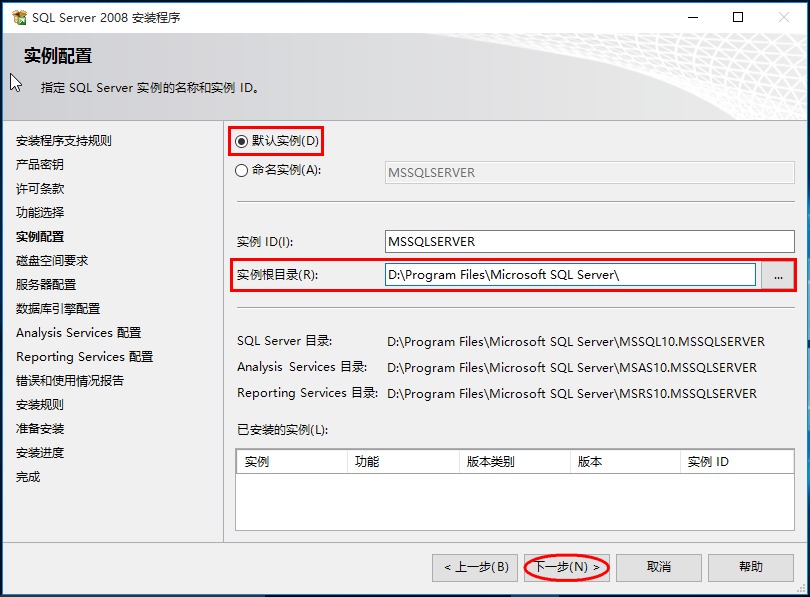Minimize the setup window
The width and height of the screenshot is (810, 597).
click(x=693, y=17)
